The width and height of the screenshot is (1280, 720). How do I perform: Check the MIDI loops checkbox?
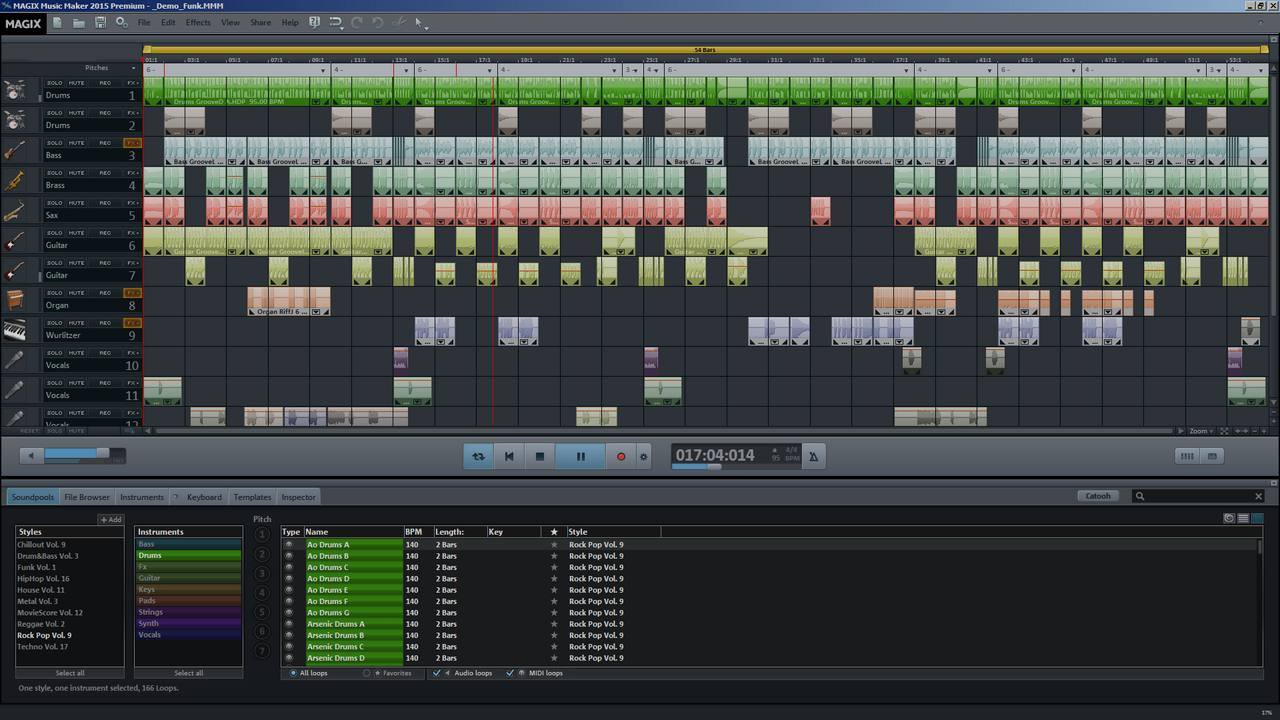pyautogui.click(x=511, y=673)
